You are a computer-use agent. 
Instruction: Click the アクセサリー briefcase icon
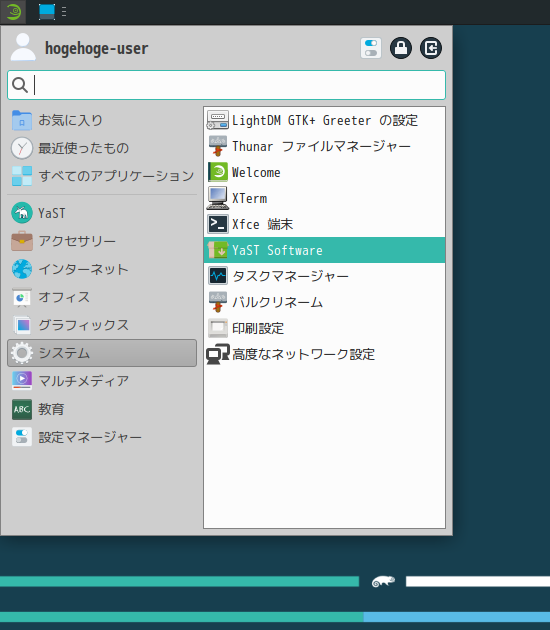tap(22, 241)
